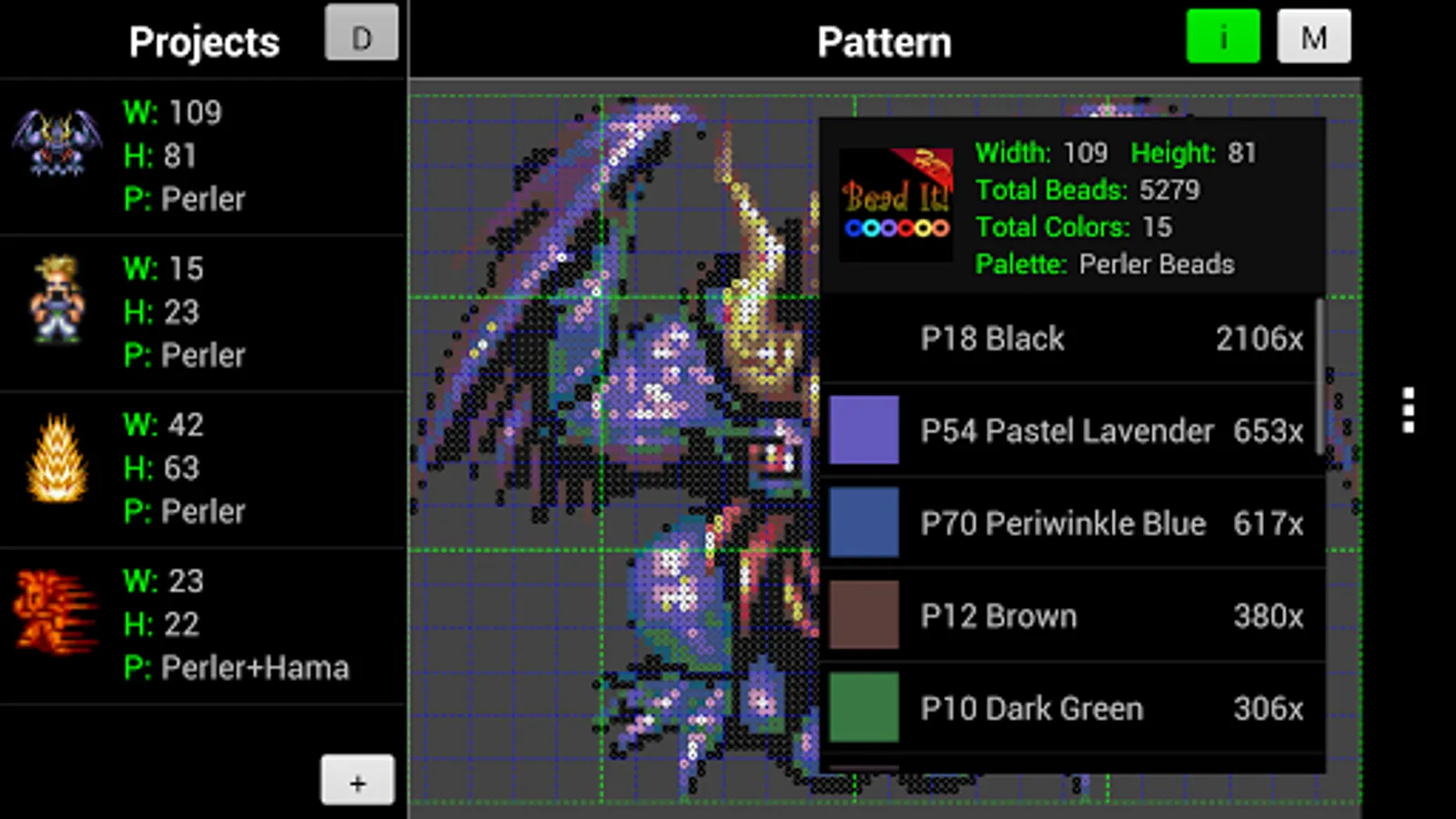Click the 'Height: 81' value in info panel
This screenshot has width=1456, height=819.
tap(1193, 152)
